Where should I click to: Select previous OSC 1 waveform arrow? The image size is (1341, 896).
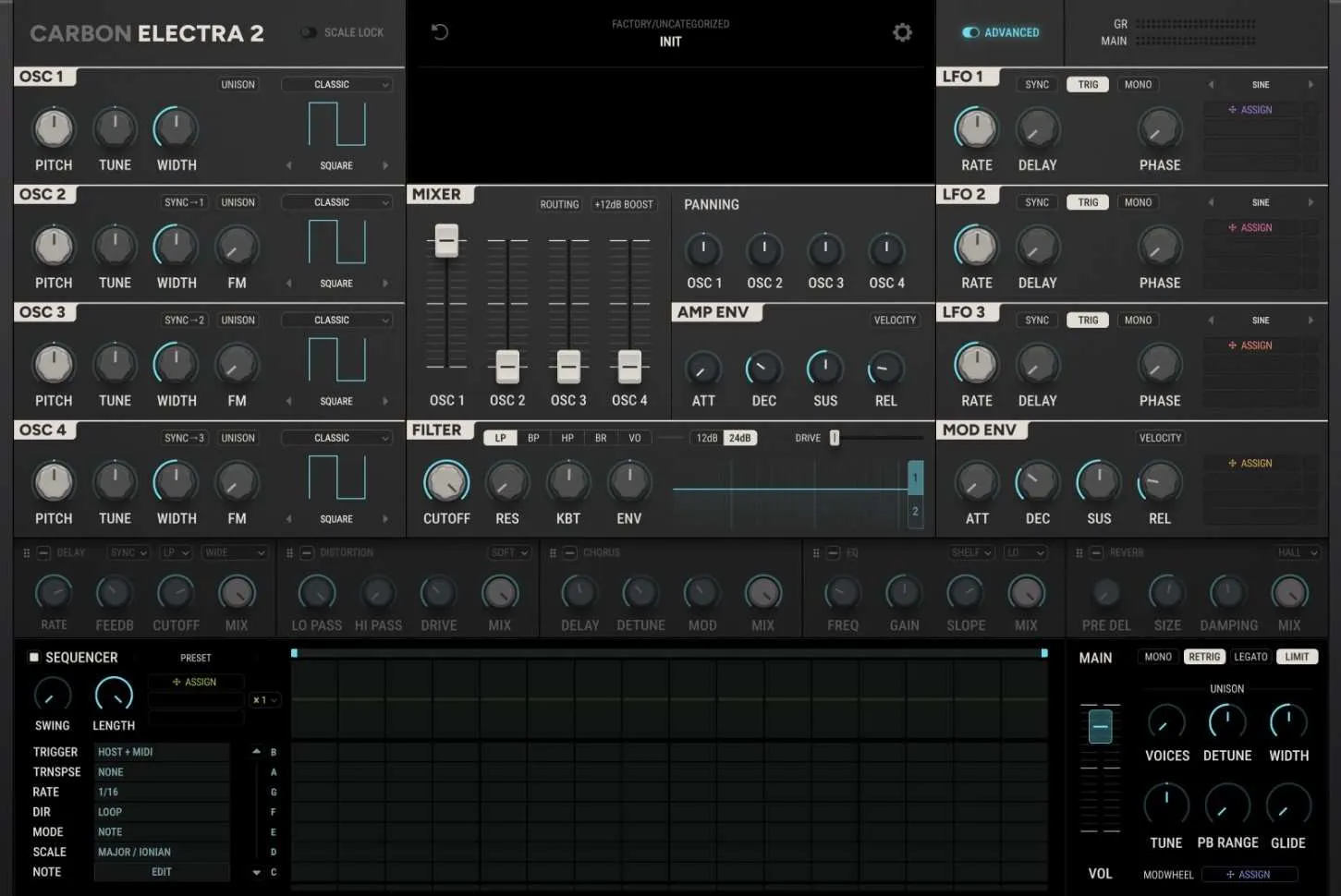288,165
